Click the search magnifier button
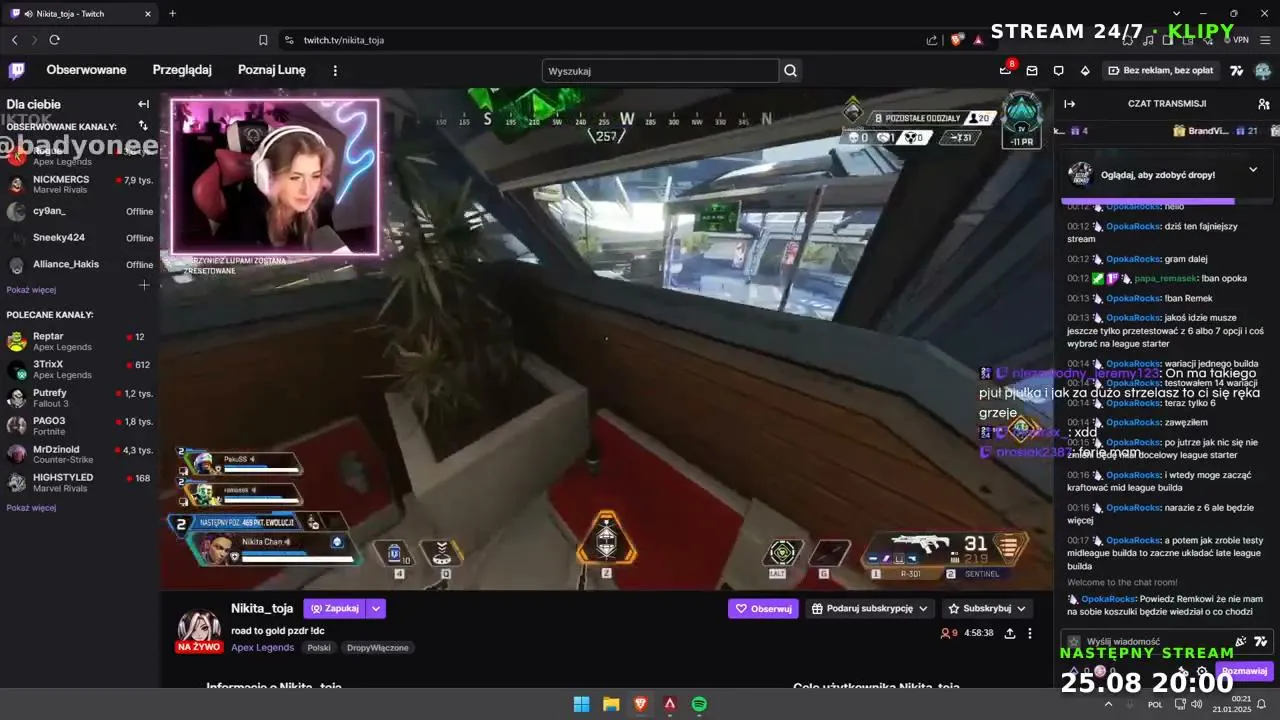 point(791,71)
